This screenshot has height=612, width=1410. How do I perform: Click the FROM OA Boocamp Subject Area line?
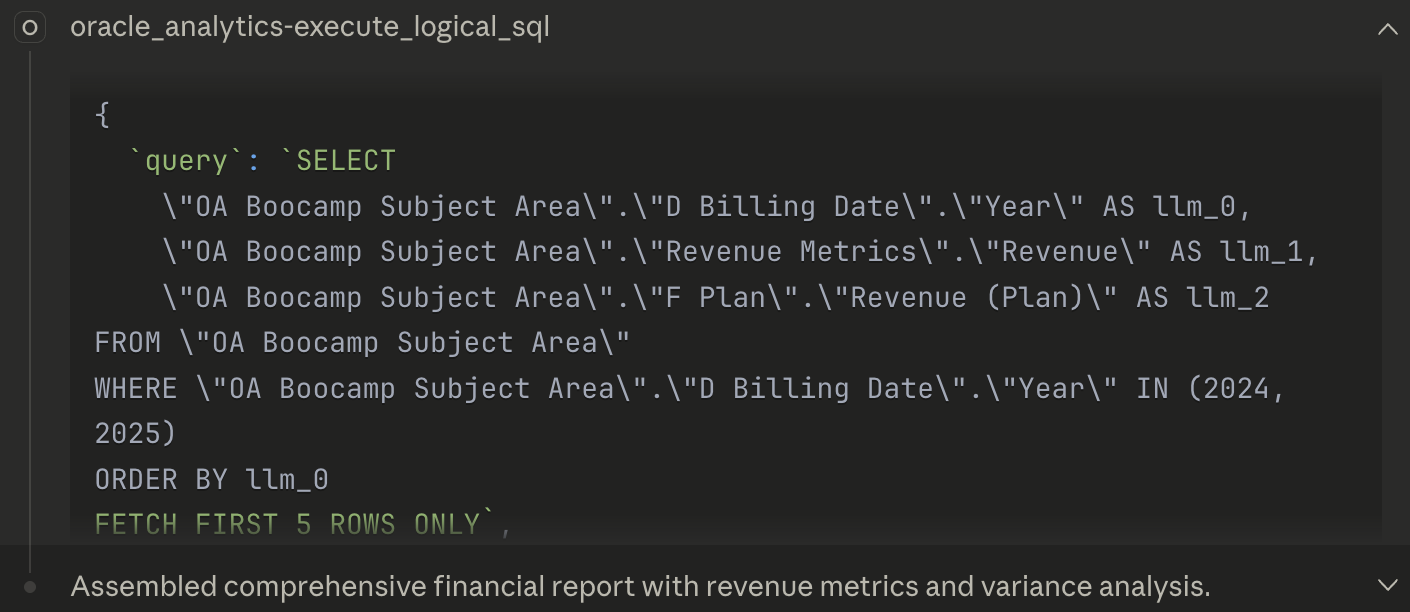(360, 342)
